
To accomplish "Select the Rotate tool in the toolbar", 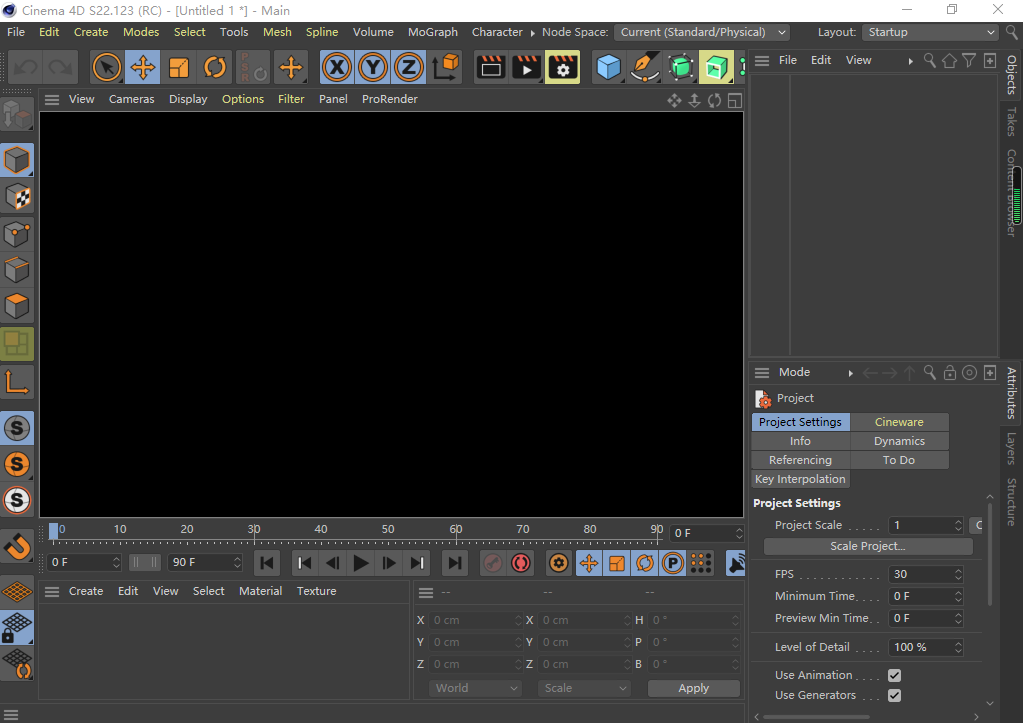I will [x=216, y=67].
